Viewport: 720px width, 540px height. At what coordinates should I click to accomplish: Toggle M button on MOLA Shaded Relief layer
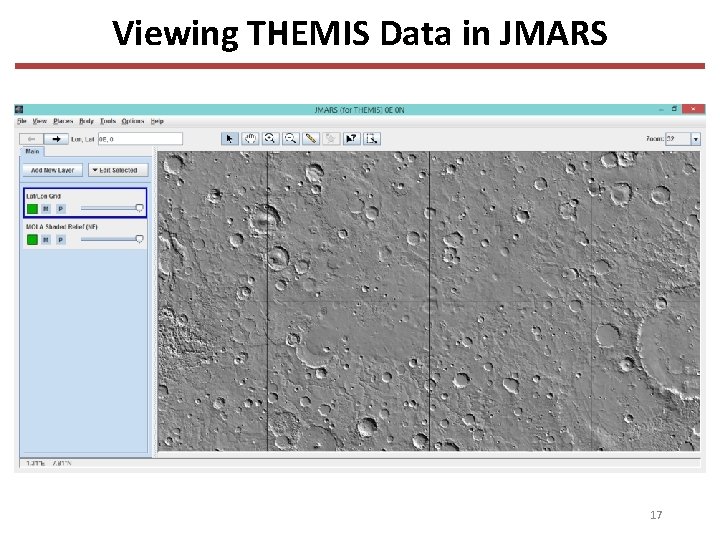pyautogui.click(x=46, y=240)
